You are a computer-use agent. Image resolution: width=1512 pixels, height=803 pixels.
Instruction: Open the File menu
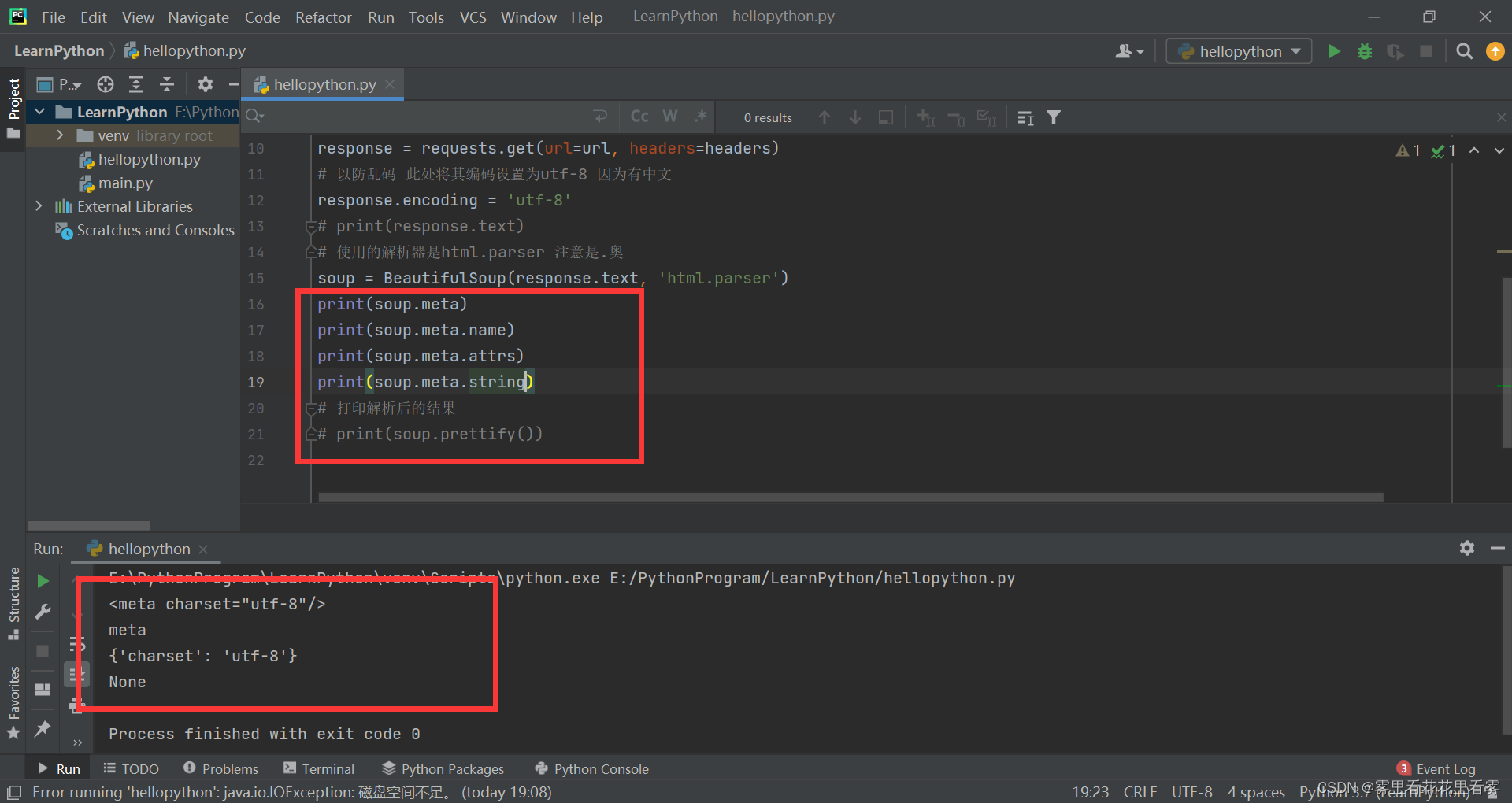click(53, 17)
